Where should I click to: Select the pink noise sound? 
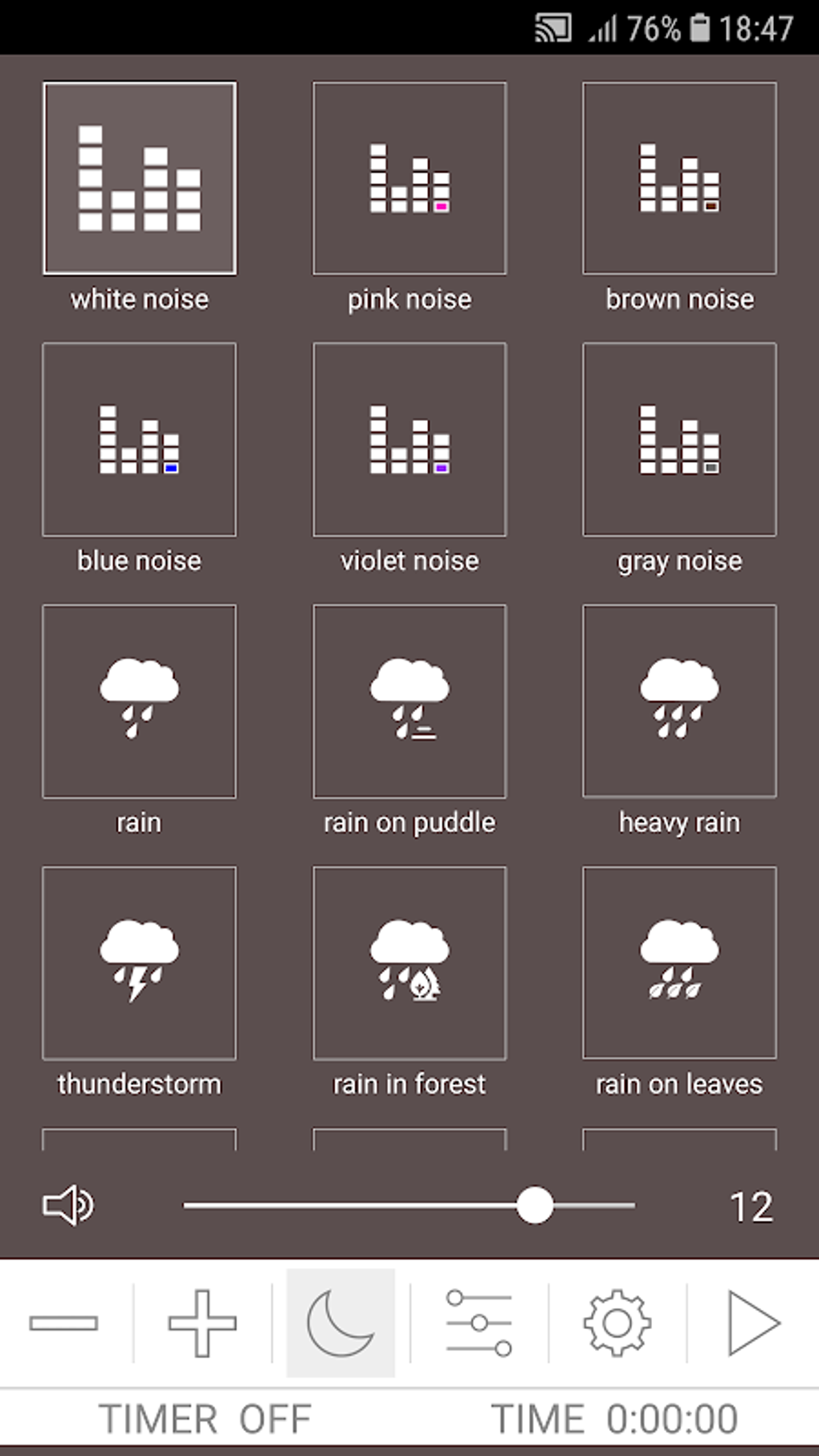(x=409, y=178)
